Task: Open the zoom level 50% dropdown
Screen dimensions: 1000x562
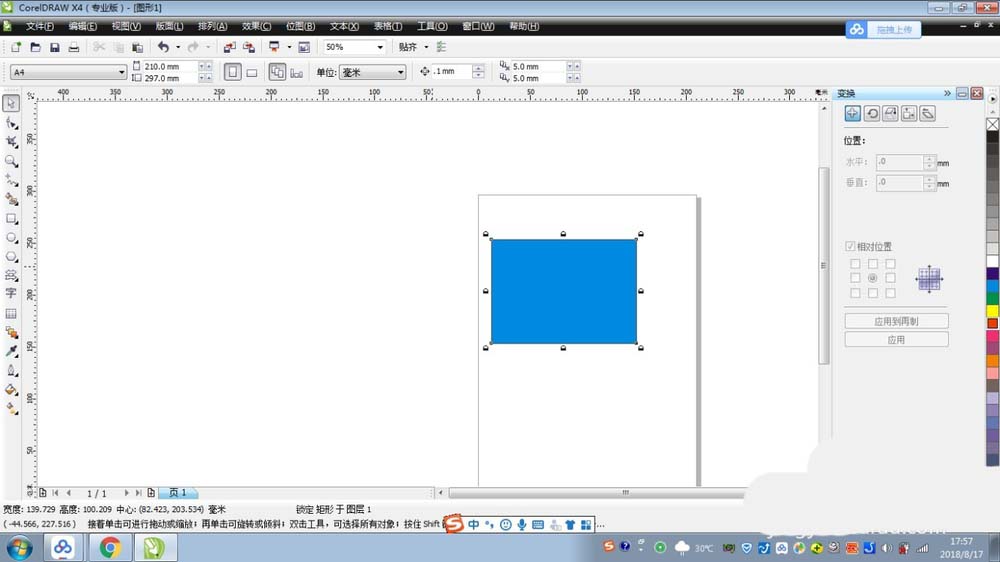Action: pos(380,47)
